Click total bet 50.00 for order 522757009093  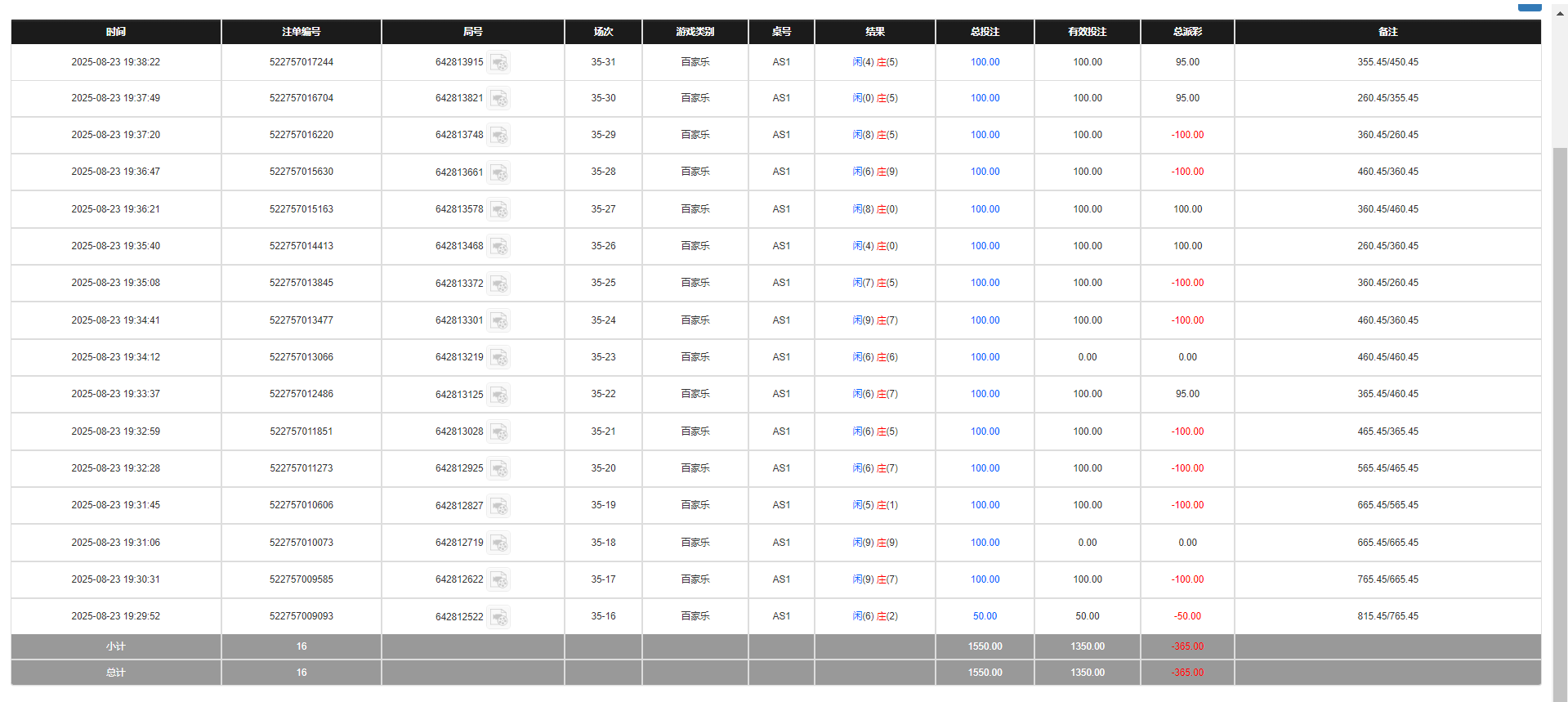pos(985,616)
